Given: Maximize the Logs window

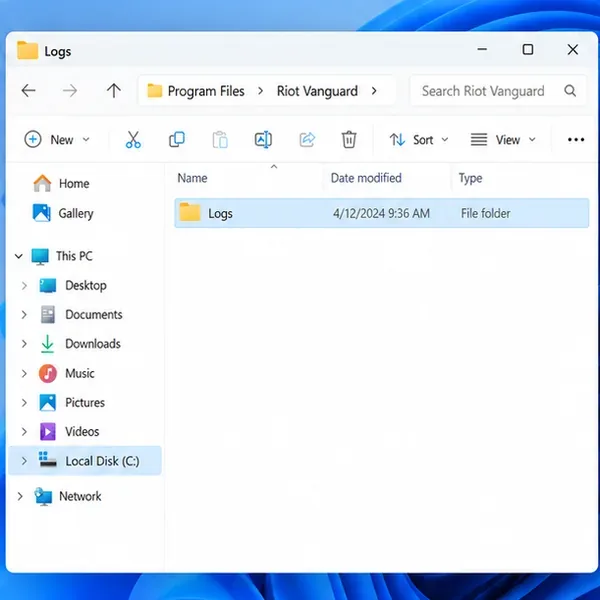Looking at the screenshot, I should (528, 49).
